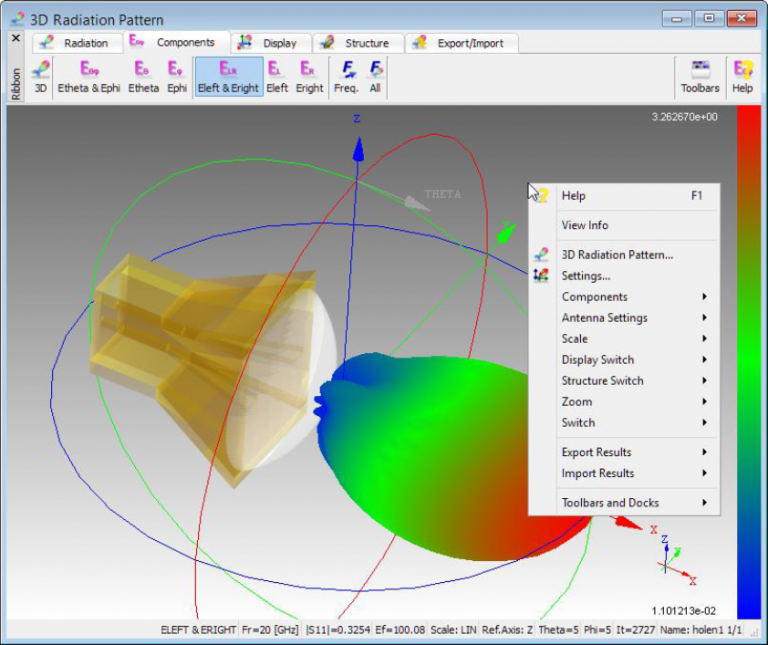
Task: Switch to the Radiation tab
Action: (x=78, y=43)
